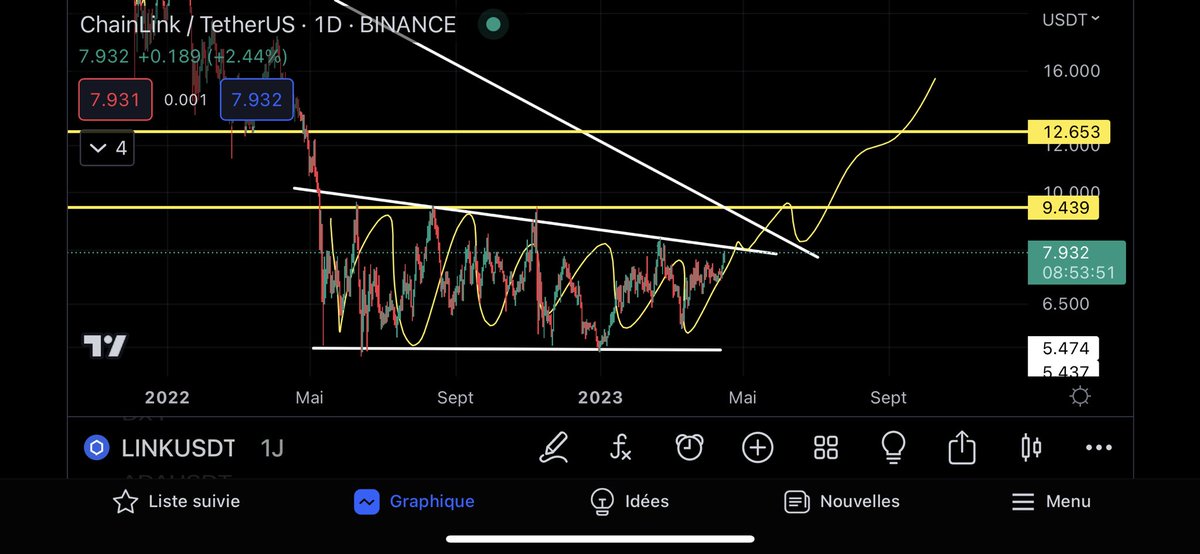This screenshot has height=554, width=1200.
Task: Open the USDT currency dropdown
Action: coord(1071,18)
